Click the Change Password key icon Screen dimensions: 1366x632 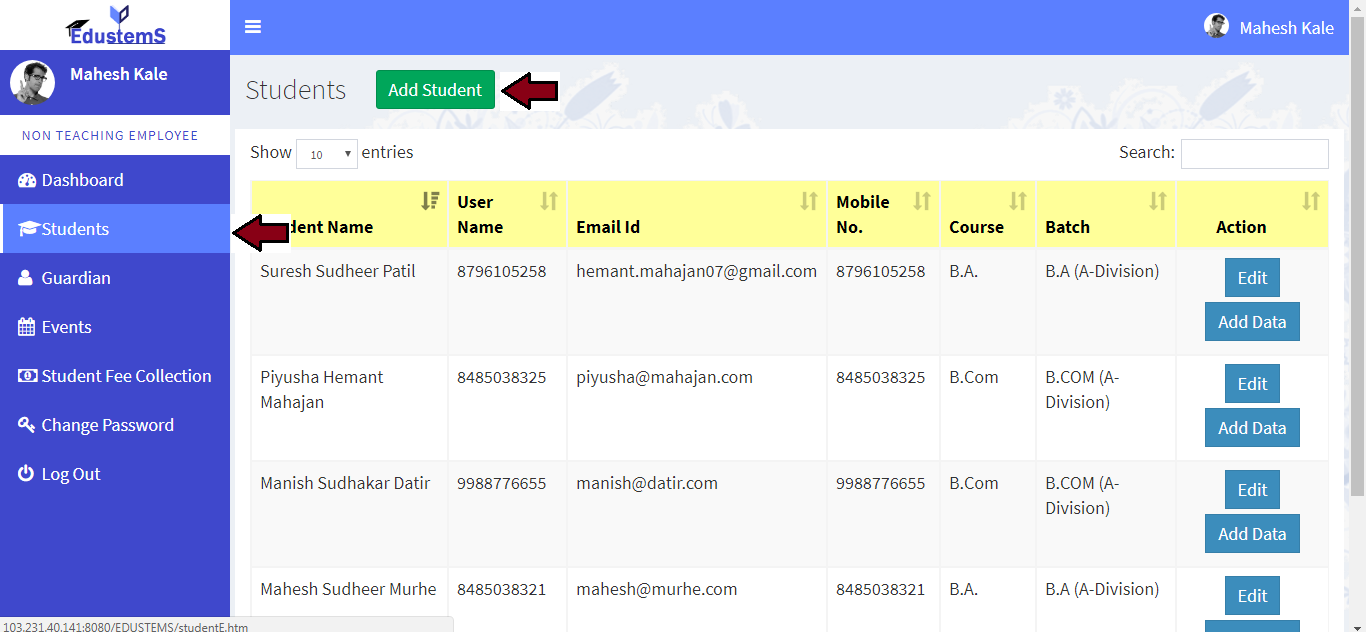tap(27, 425)
